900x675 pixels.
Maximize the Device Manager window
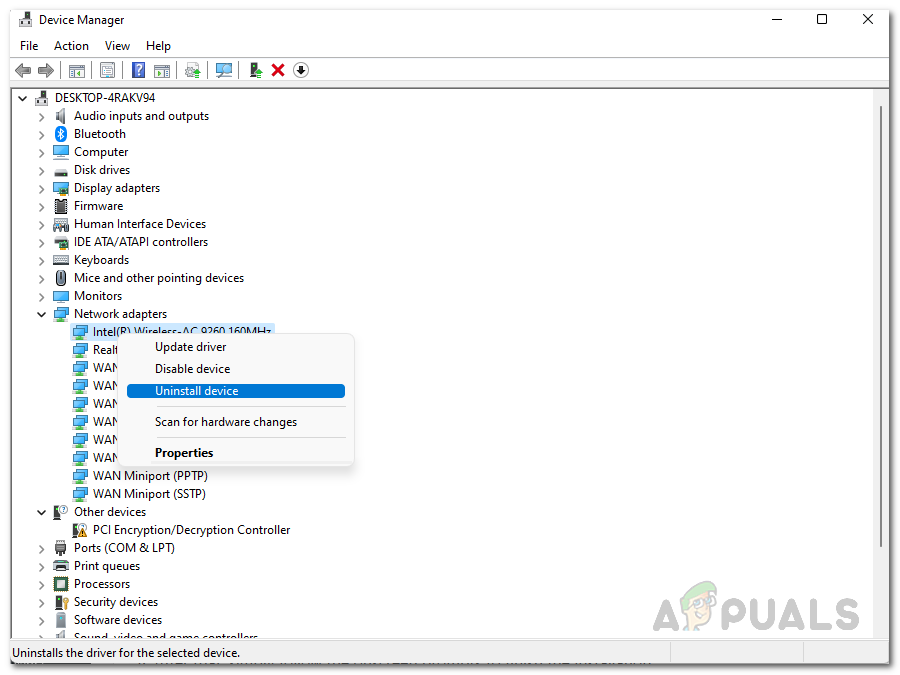tap(822, 20)
